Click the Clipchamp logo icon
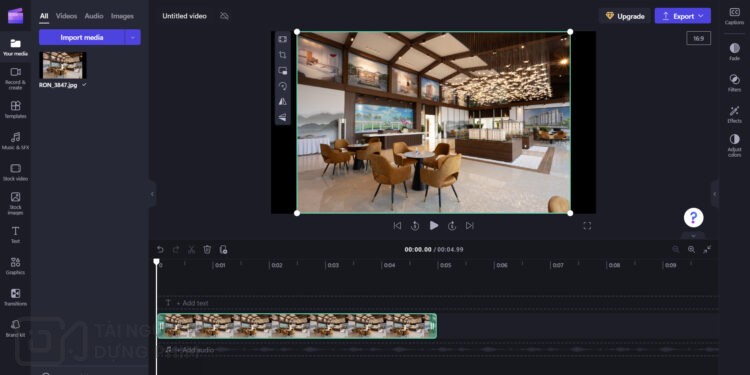Viewport: 750px width, 375px height. 15,16
